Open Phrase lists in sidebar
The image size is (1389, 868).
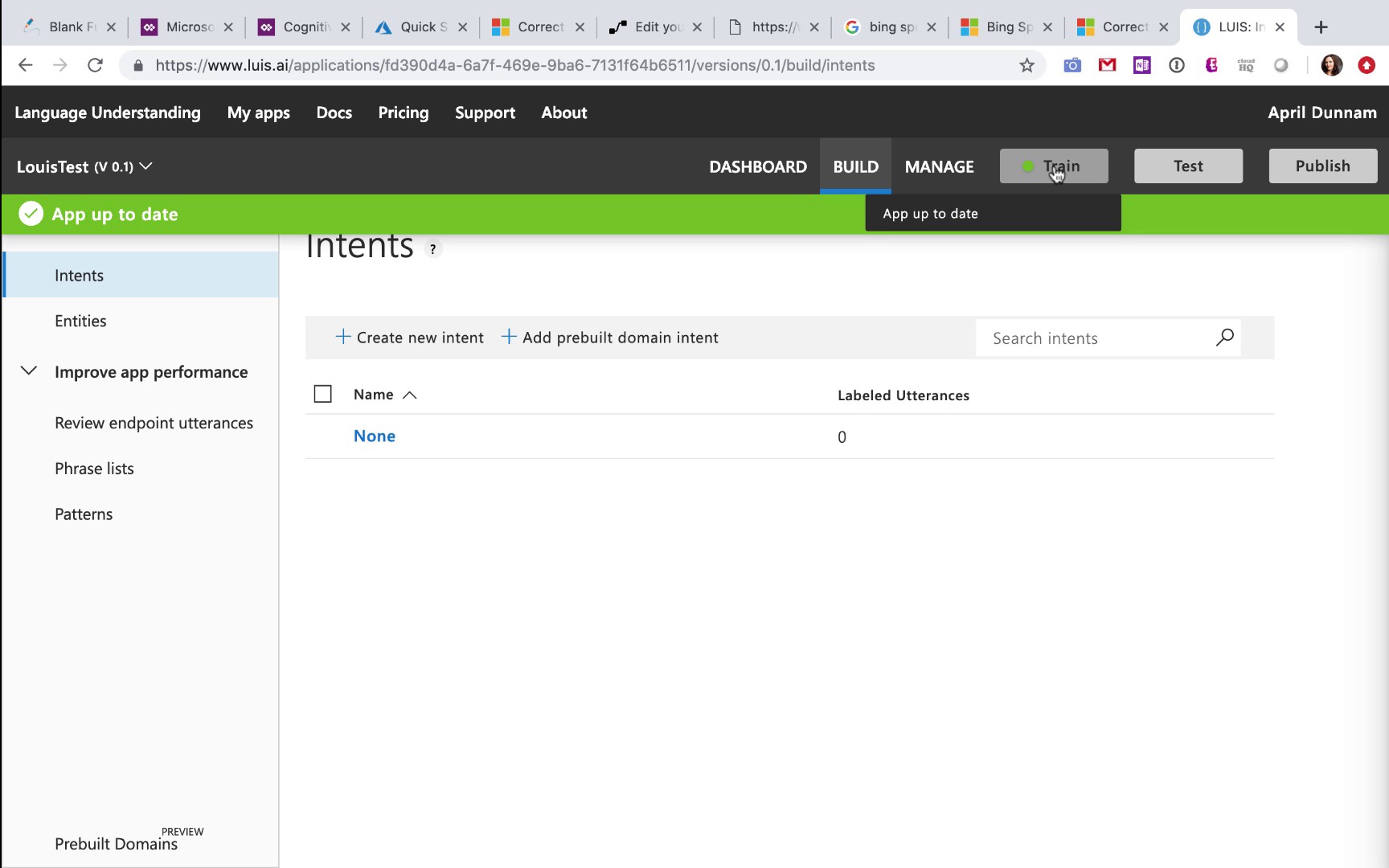point(94,469)
